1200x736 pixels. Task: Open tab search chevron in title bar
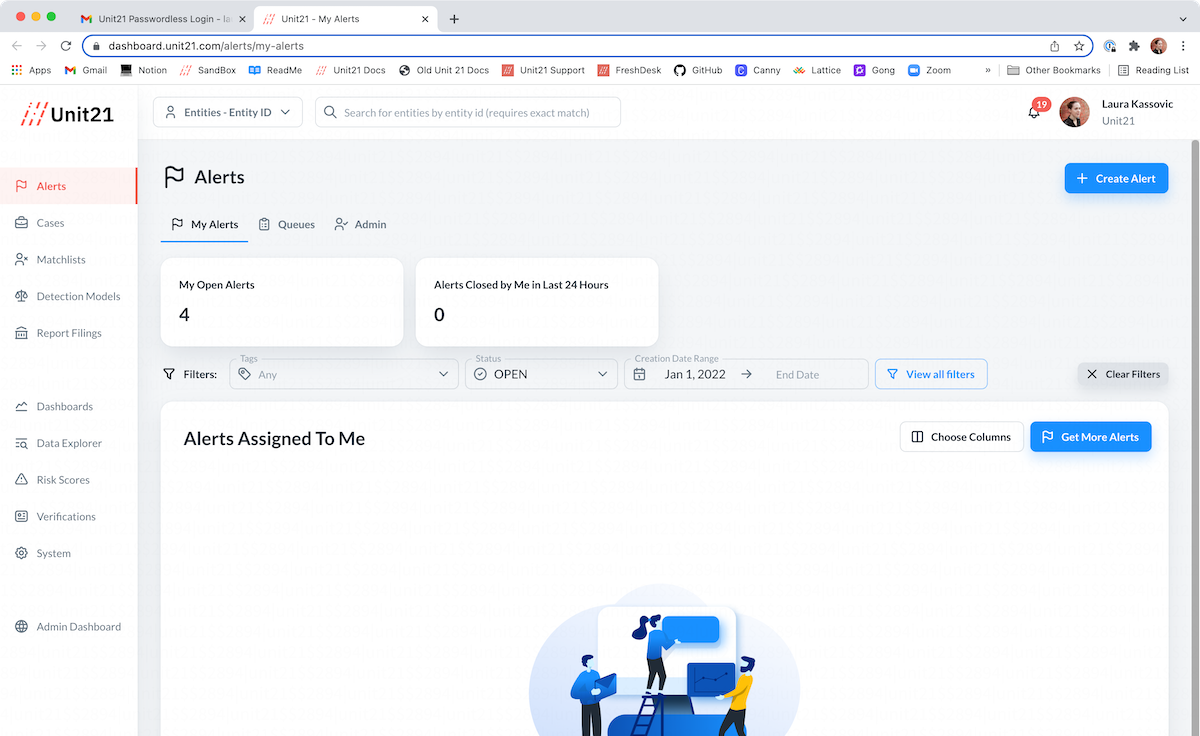click(1184, 19)
